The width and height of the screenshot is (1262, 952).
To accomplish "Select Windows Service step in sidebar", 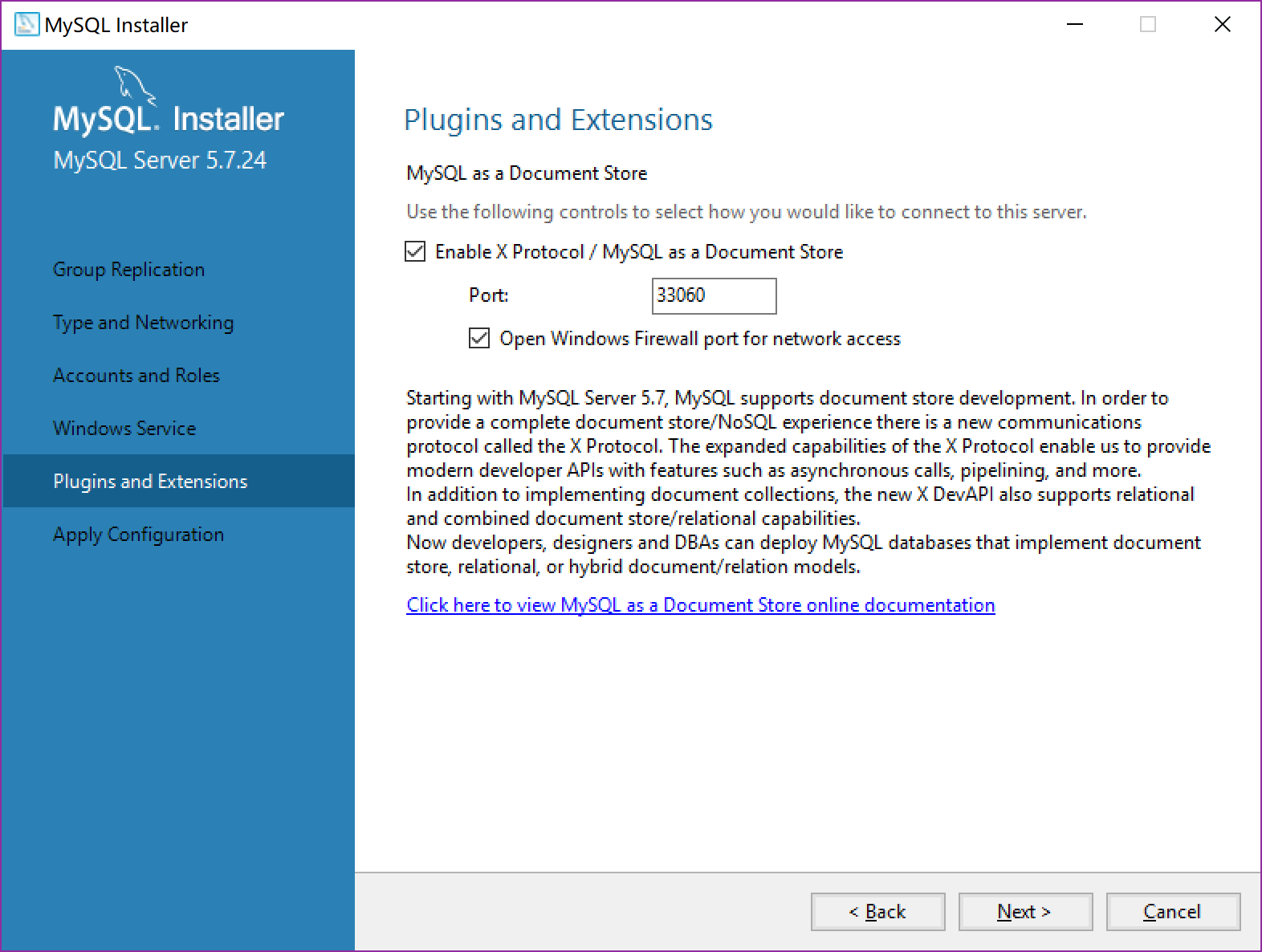I will coord(124,429).
